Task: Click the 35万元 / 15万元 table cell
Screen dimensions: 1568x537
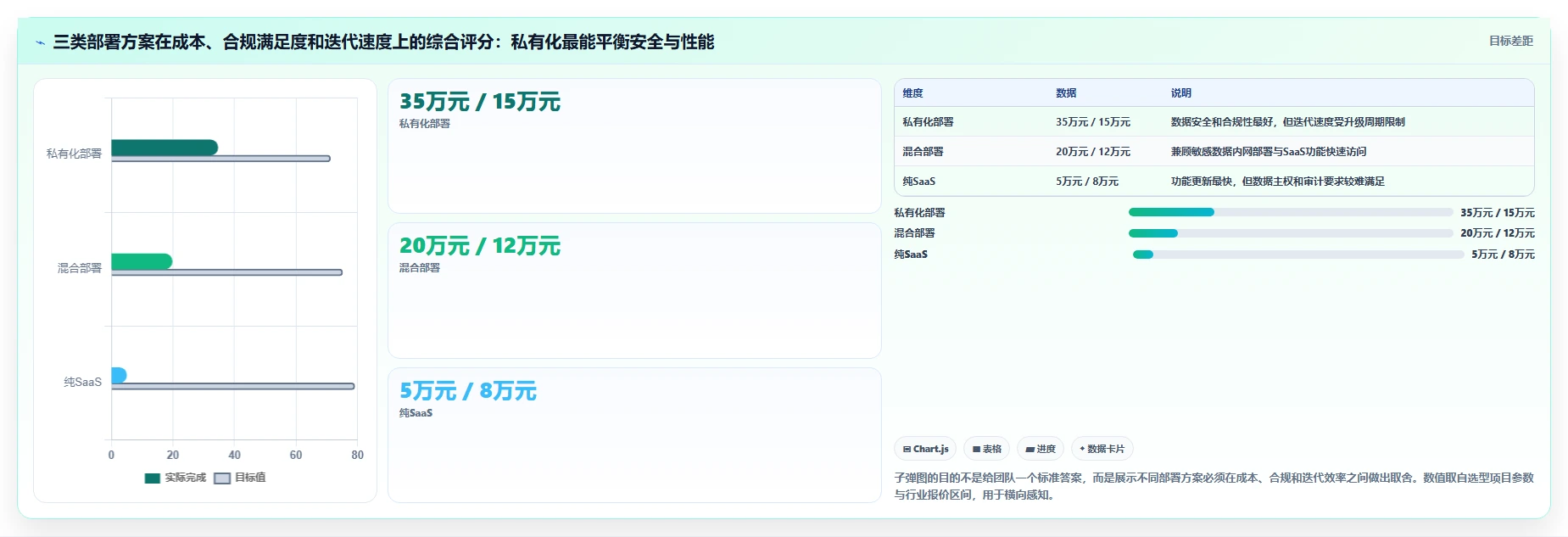Action: point(1093,122)
